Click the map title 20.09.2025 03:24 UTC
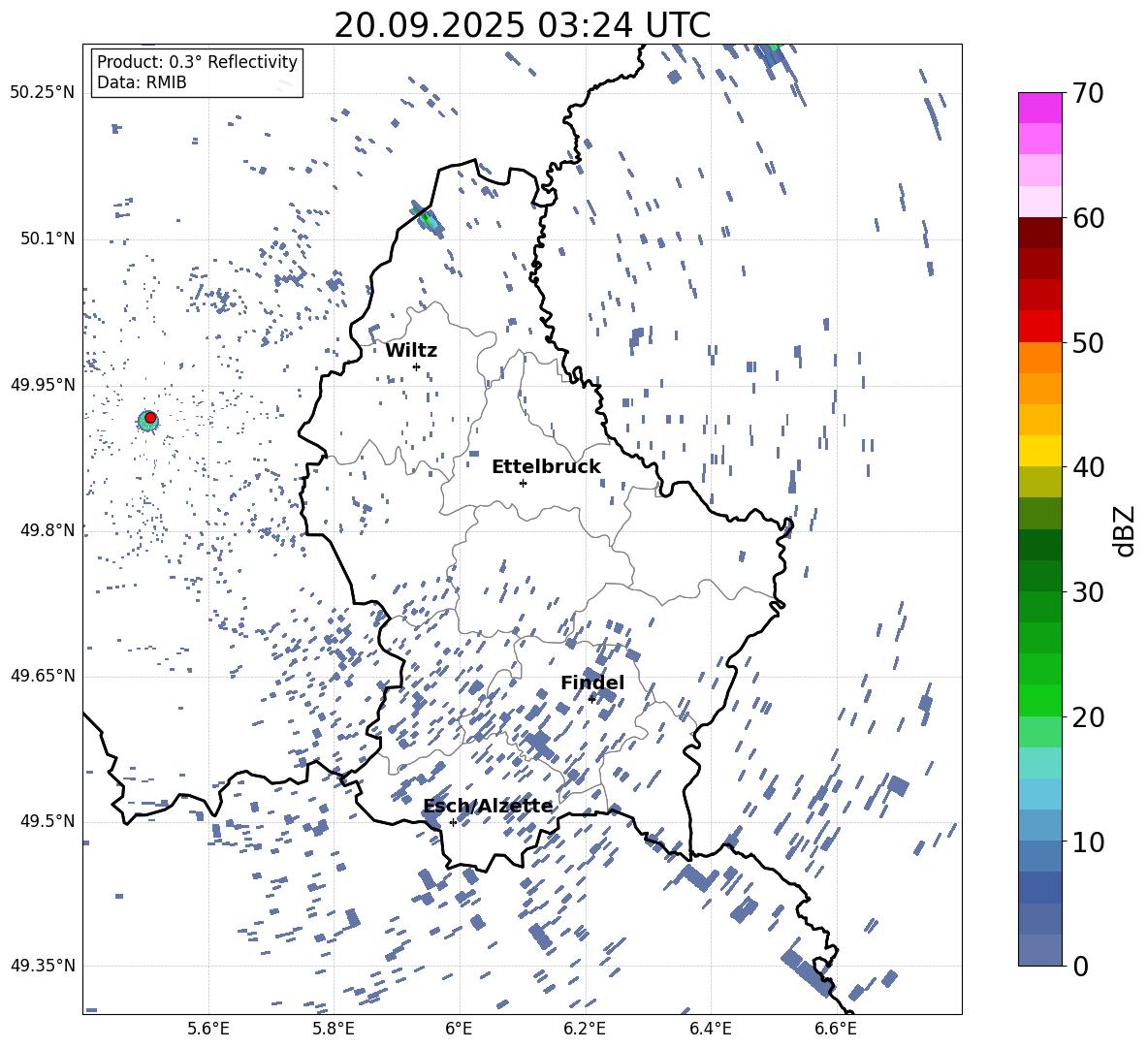 click(x=522, y=25)
